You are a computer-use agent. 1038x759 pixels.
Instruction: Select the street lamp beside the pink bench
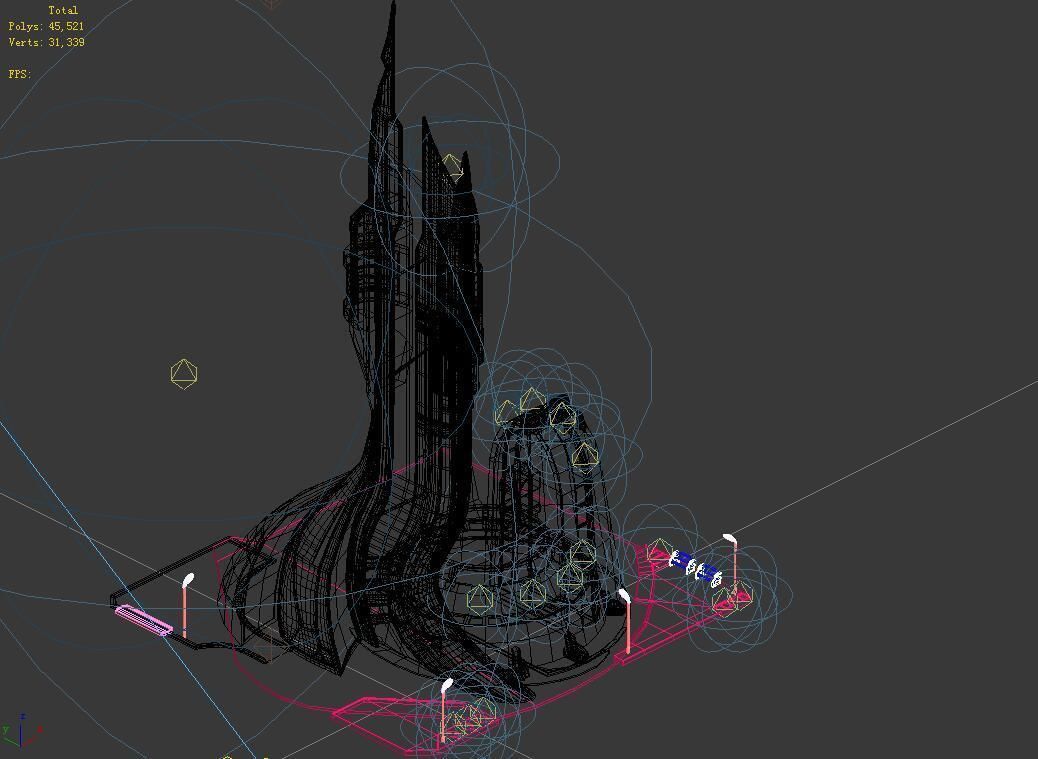[x=187, y=605]
